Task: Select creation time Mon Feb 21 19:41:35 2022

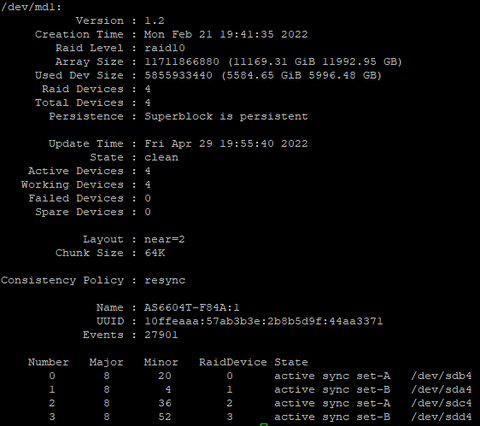Action: coord(226,34)
